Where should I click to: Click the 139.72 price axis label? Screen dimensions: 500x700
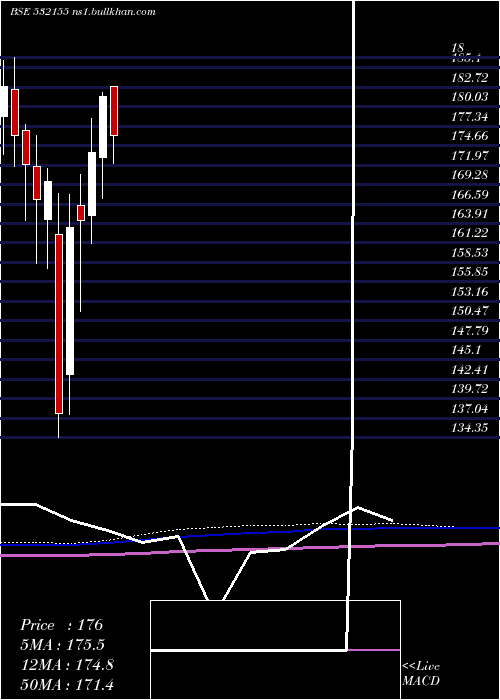tap(469, 389)
